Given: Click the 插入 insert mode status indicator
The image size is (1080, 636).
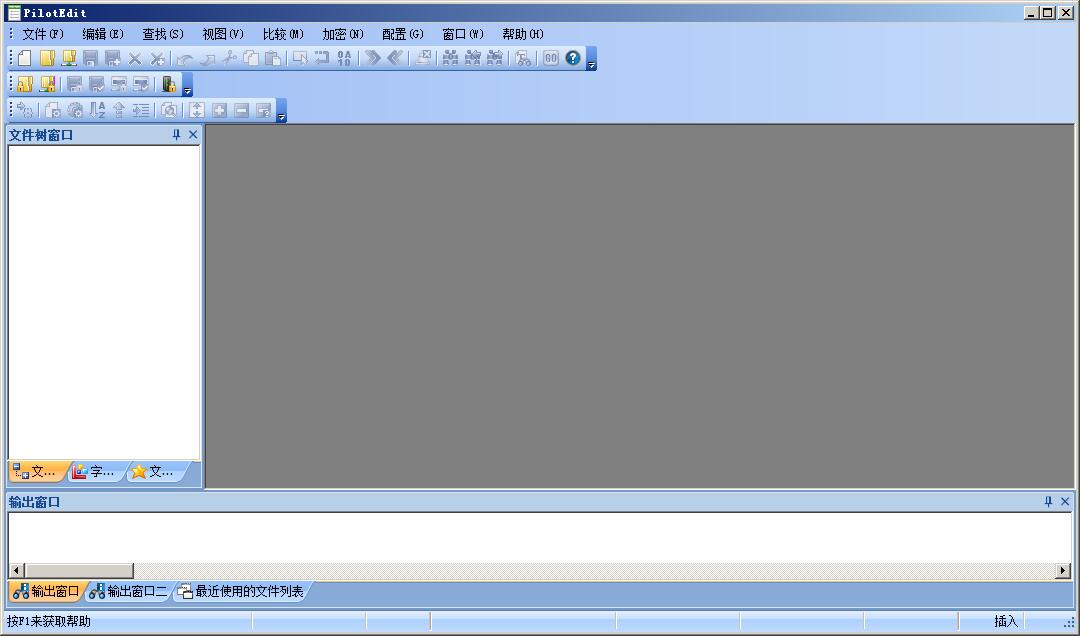Looking at the screenshot, I should click(x=1006, y=622).
